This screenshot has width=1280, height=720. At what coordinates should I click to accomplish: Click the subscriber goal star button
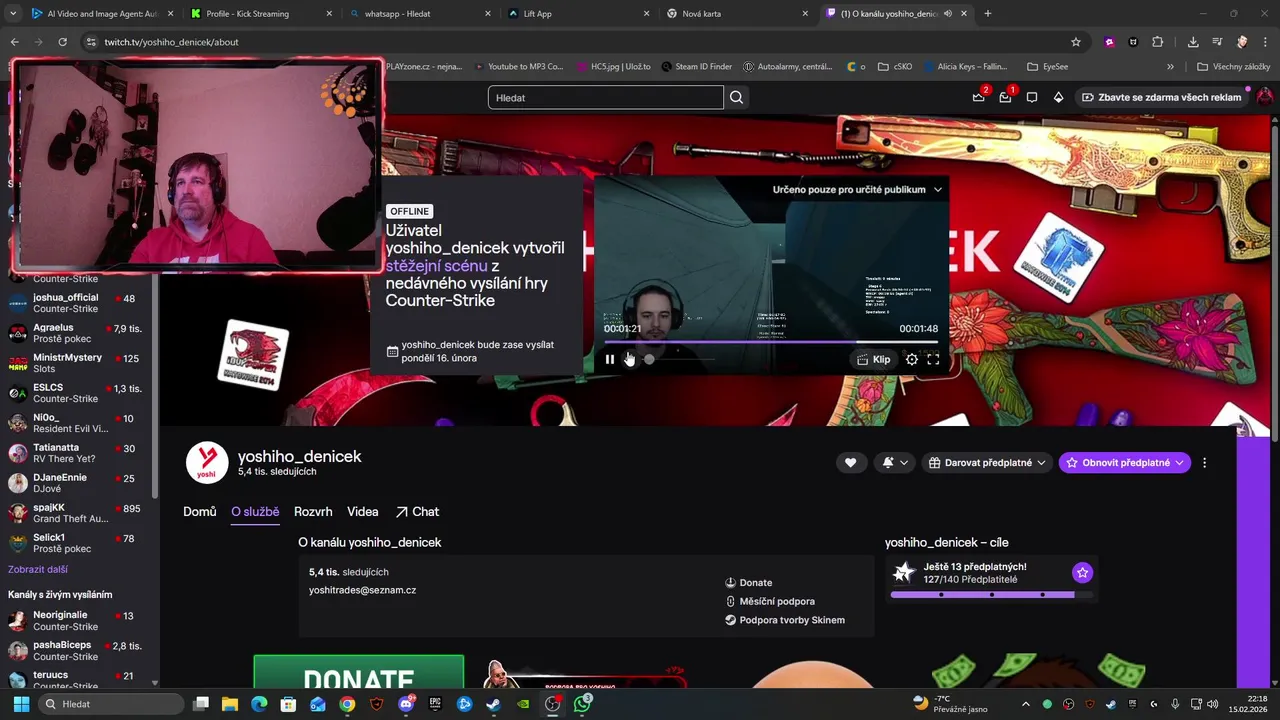coord(1082,572)
